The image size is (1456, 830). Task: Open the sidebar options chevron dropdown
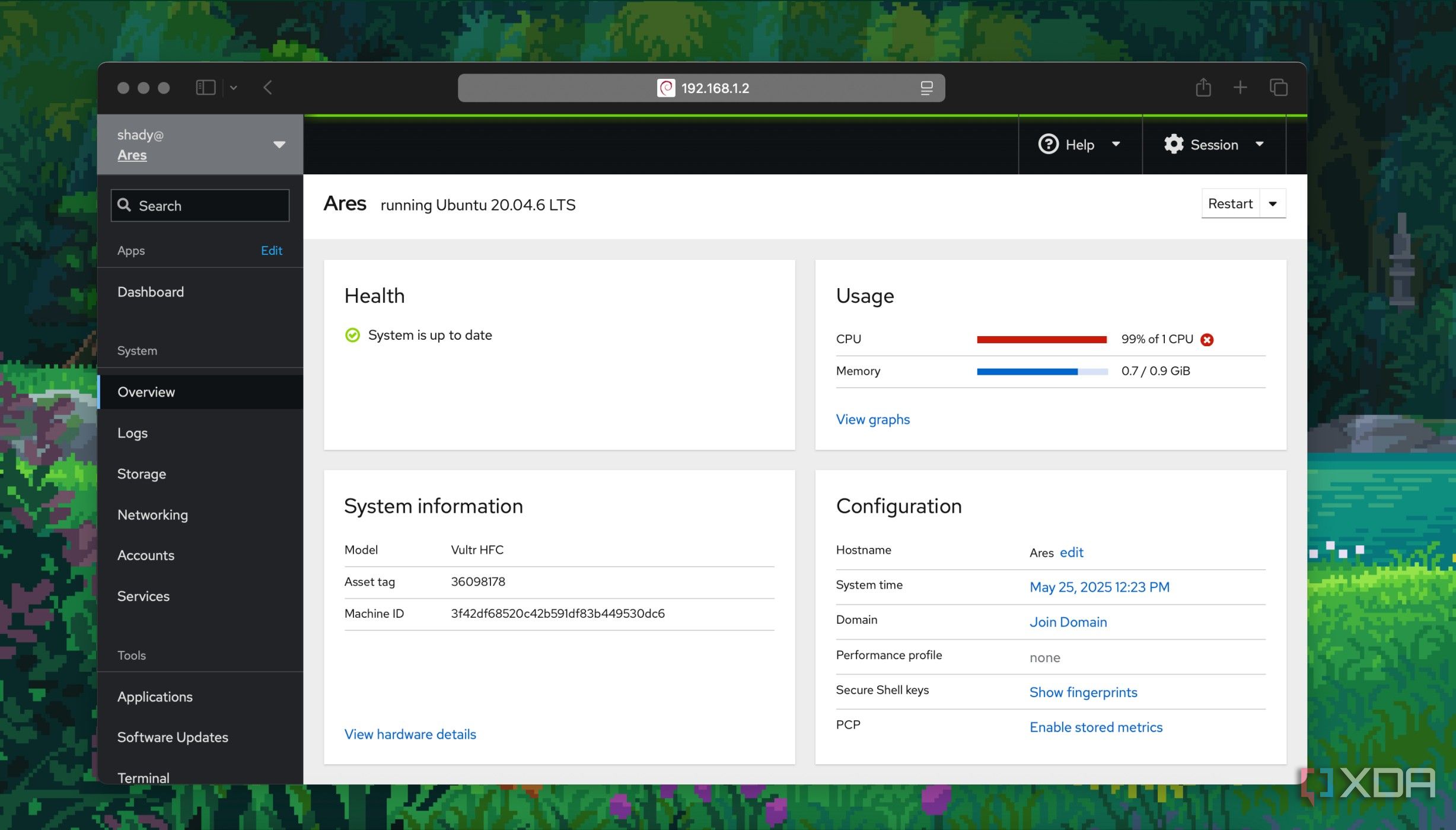coord(234,88)
